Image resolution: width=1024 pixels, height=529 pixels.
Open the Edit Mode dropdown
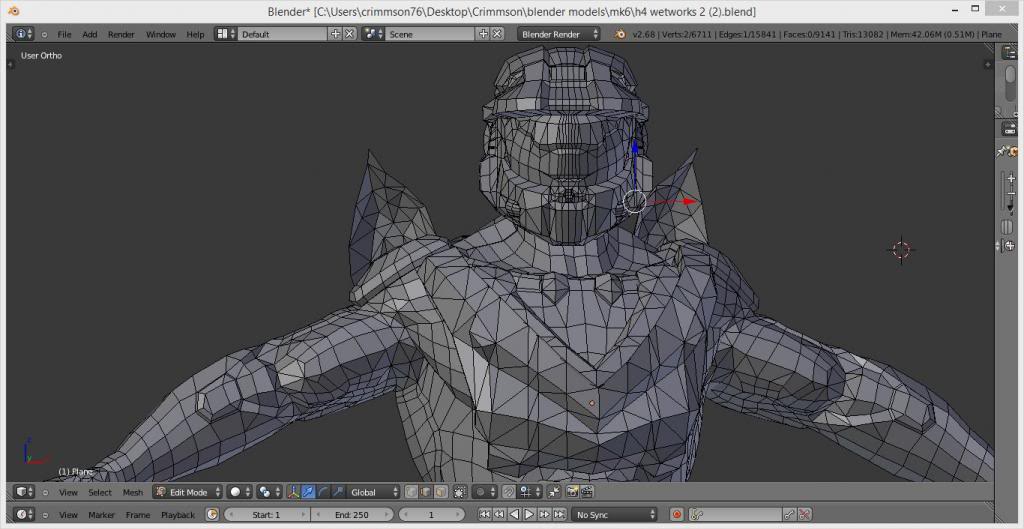pyautogui.click(x=187, y=492)
